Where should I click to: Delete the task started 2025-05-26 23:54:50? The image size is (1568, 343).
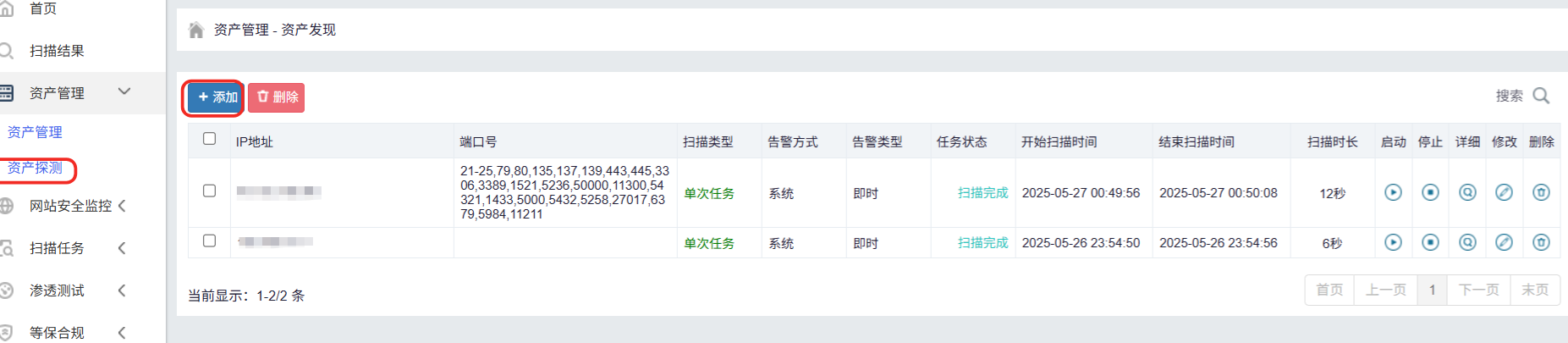pos(1541,242)
